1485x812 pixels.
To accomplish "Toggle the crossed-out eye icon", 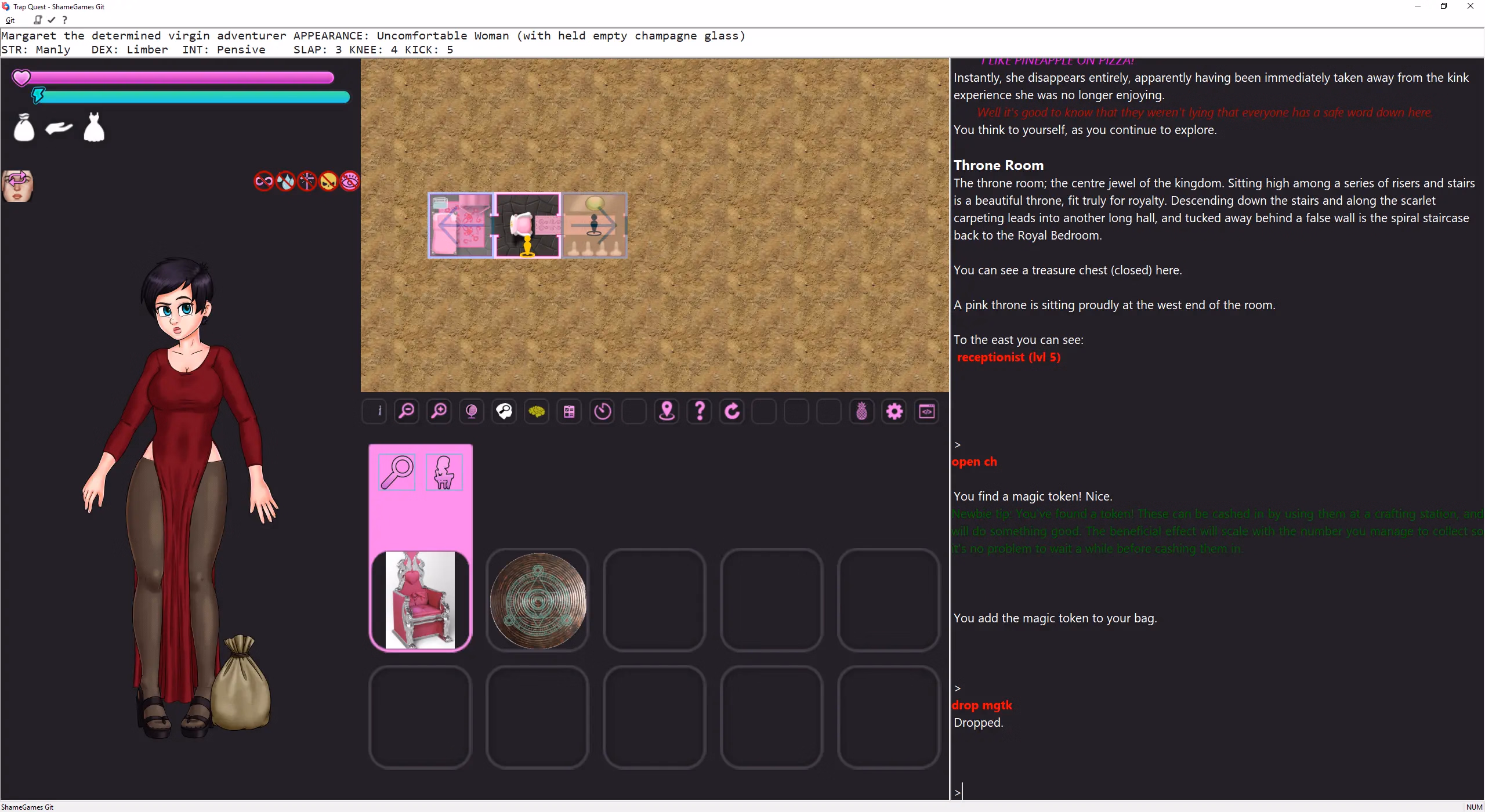I will tap(350, 182).
